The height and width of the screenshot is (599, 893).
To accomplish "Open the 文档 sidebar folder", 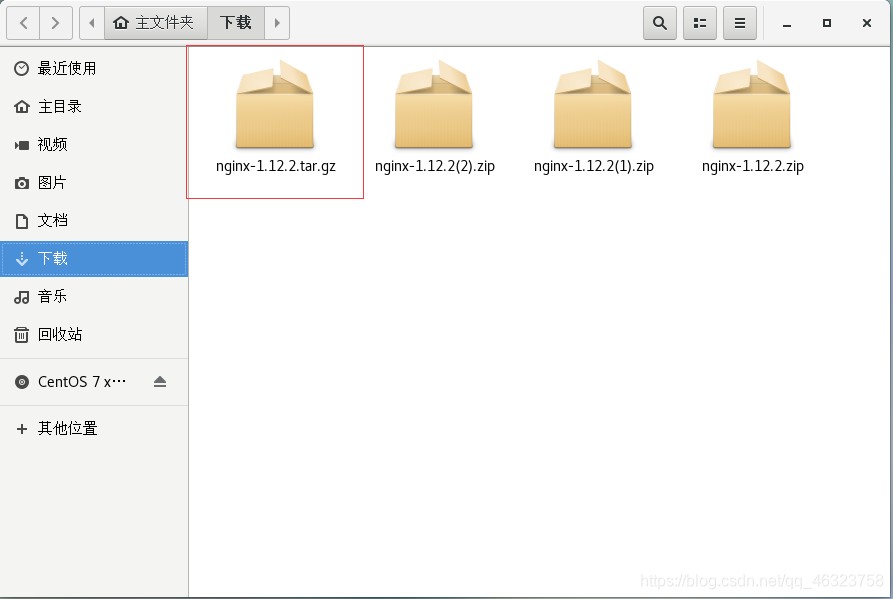I will pos(94,221).
